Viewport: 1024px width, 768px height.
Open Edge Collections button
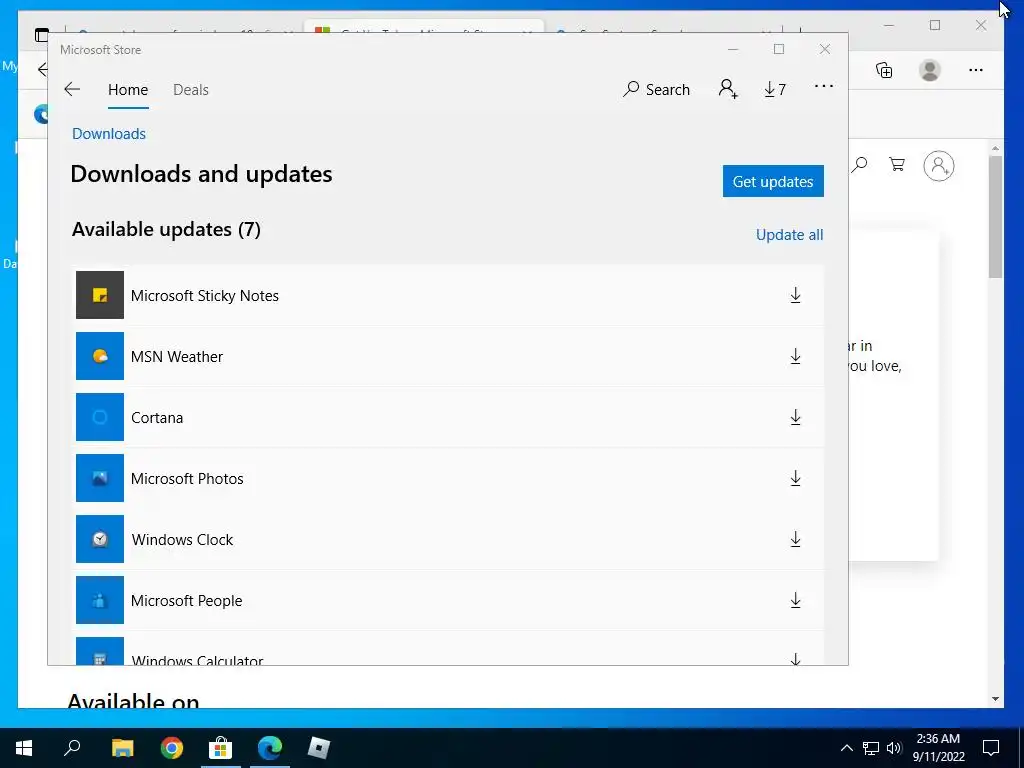pos(884,70)
